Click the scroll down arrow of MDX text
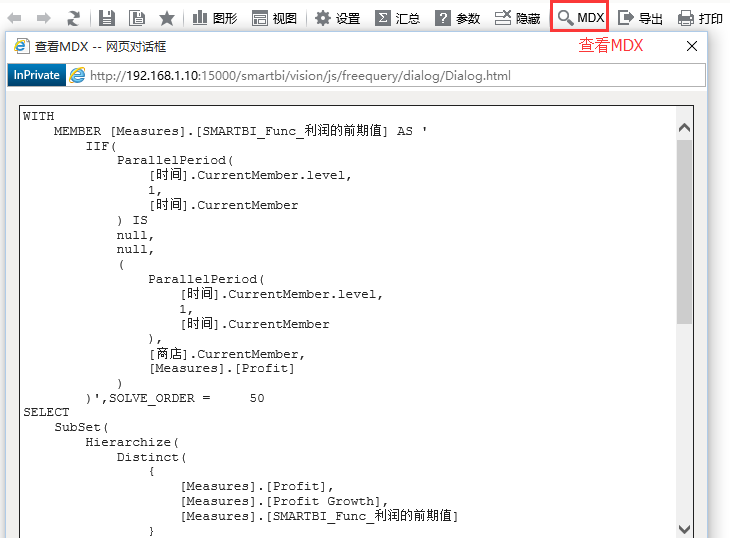Image resolution: width=730 pixels, height=538 pixels. click(684, 529)
